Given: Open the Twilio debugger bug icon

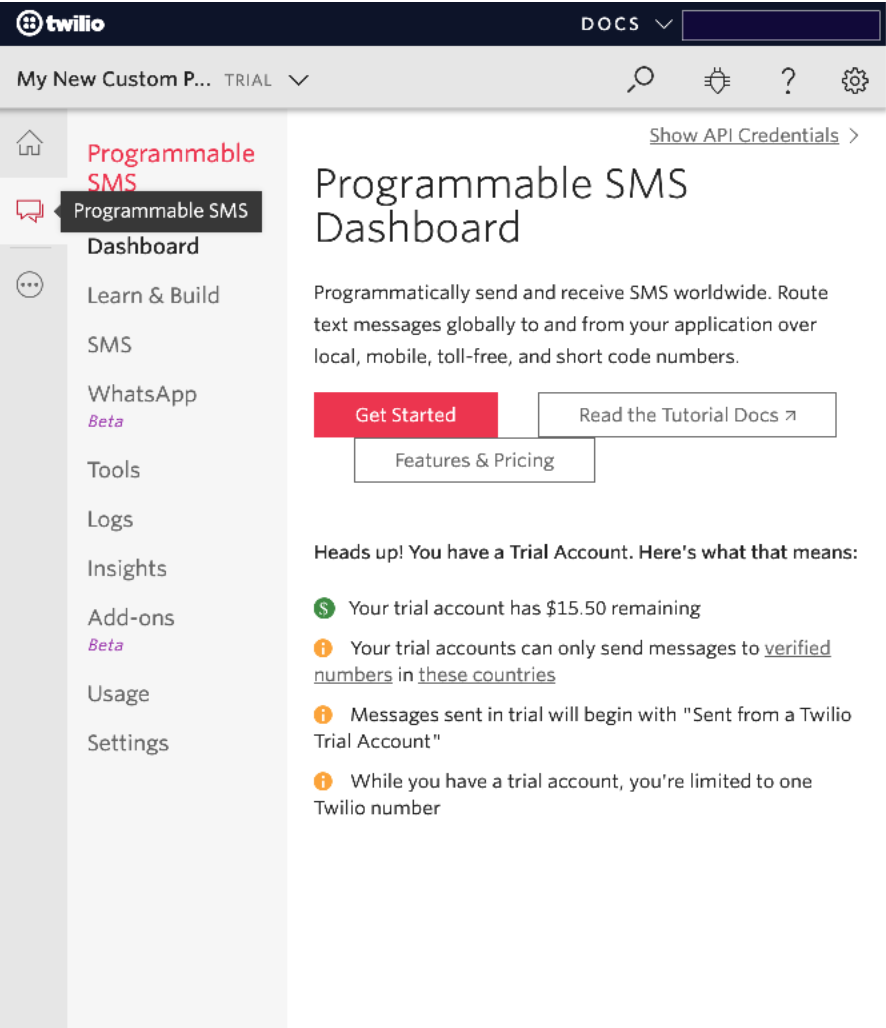Looking at the screenshot, I should tap(716, 79).
